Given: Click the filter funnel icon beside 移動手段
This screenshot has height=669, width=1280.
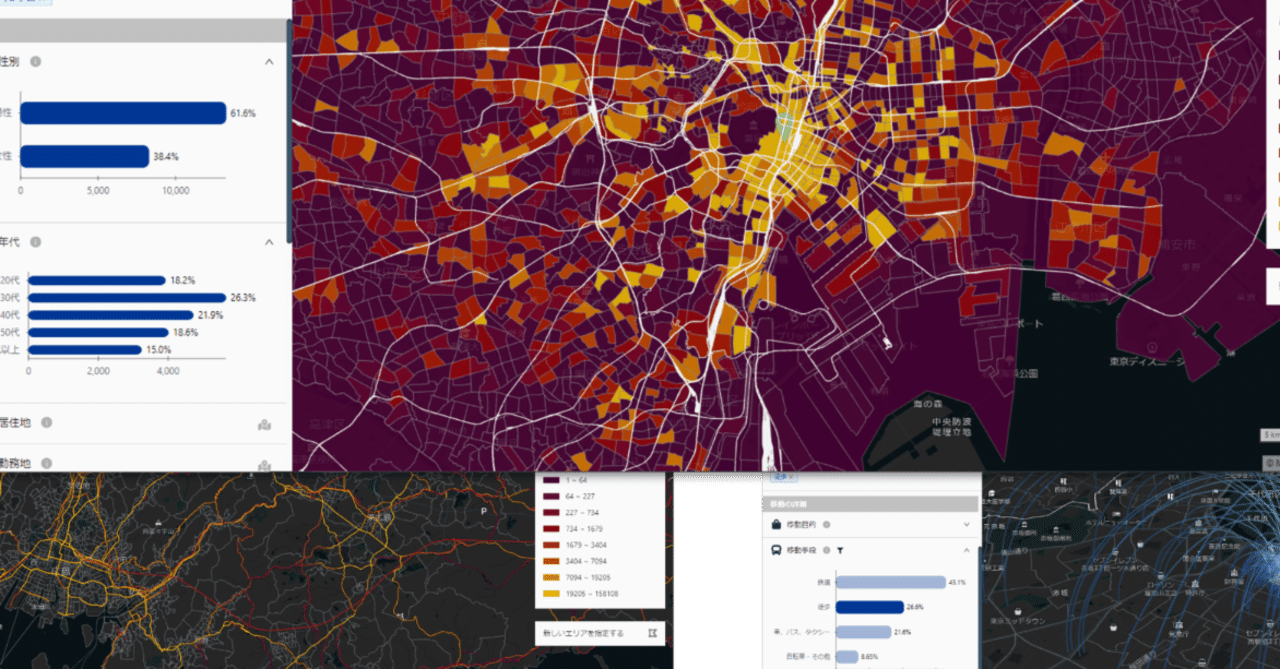Looking at the screenshot, I should (841, 550).
